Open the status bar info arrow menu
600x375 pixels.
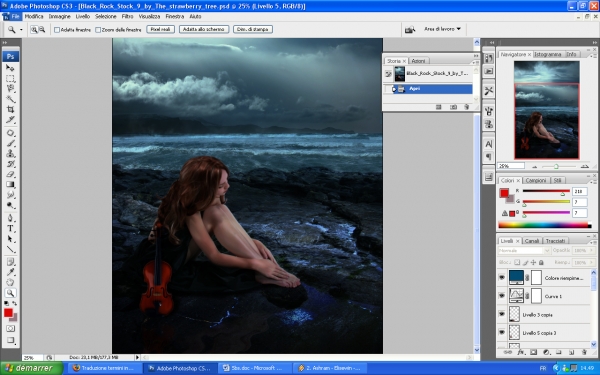tap(137, 357)
